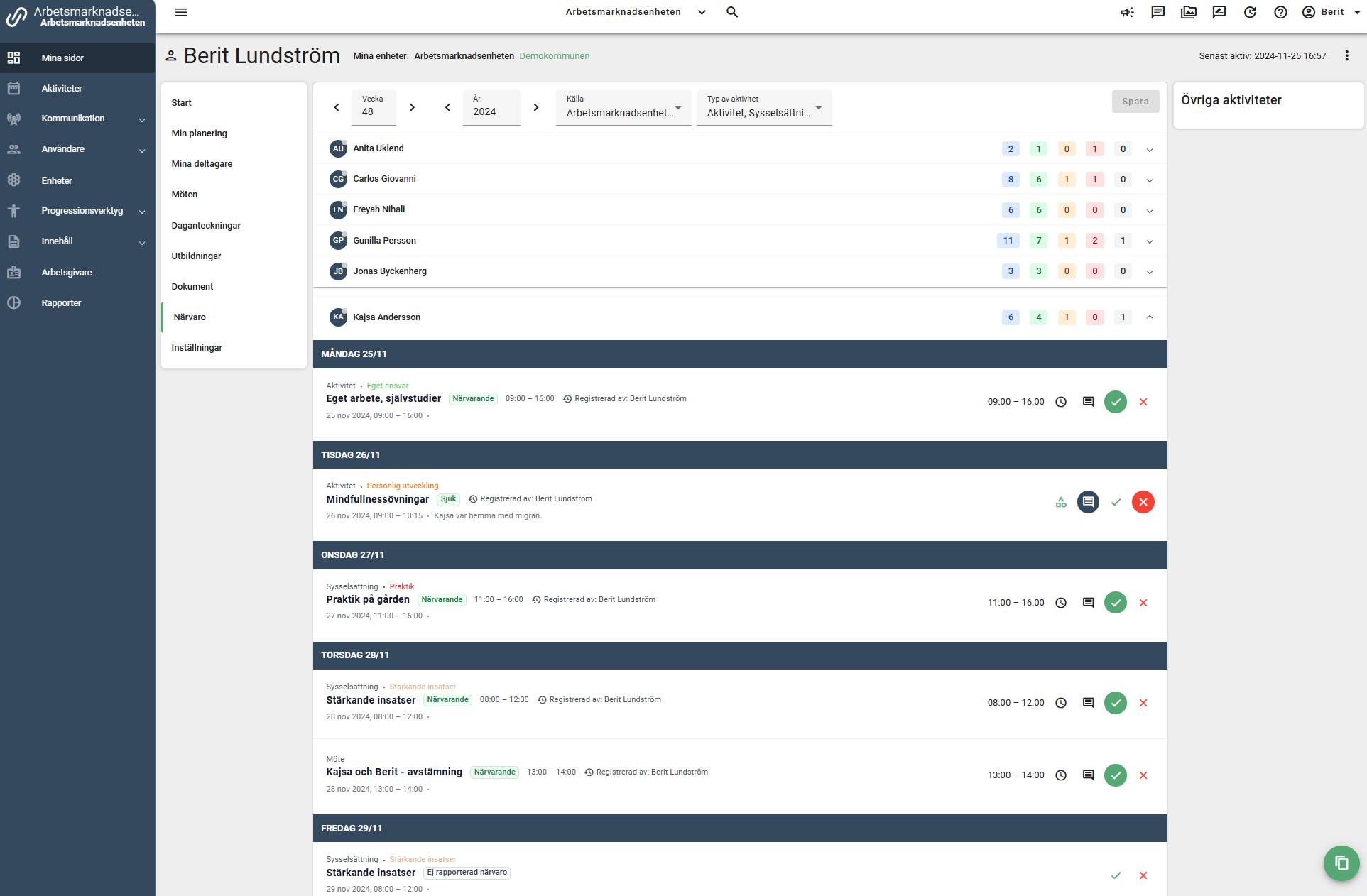Go to next week arrow
Viewport: 1367px width, 896px height.
click(412, 108)
